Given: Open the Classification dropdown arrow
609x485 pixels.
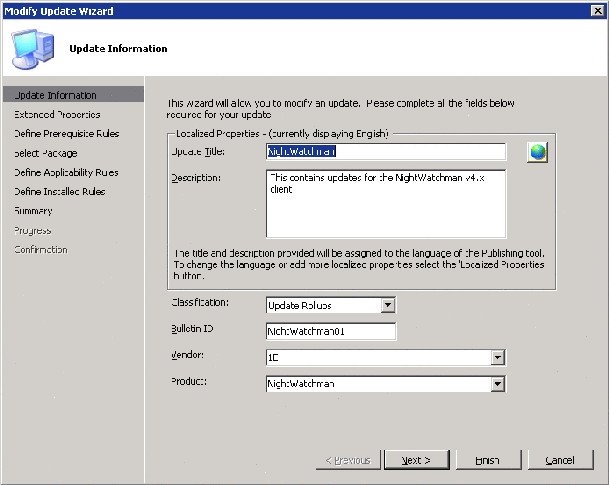Looking at the screenshot, I should [388, 305].
